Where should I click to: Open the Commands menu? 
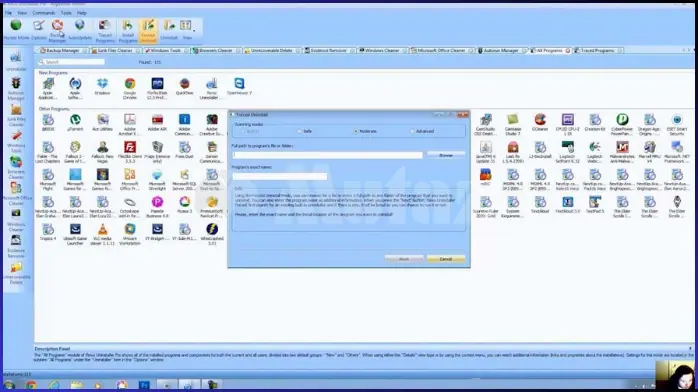click(x=44, y=13)
